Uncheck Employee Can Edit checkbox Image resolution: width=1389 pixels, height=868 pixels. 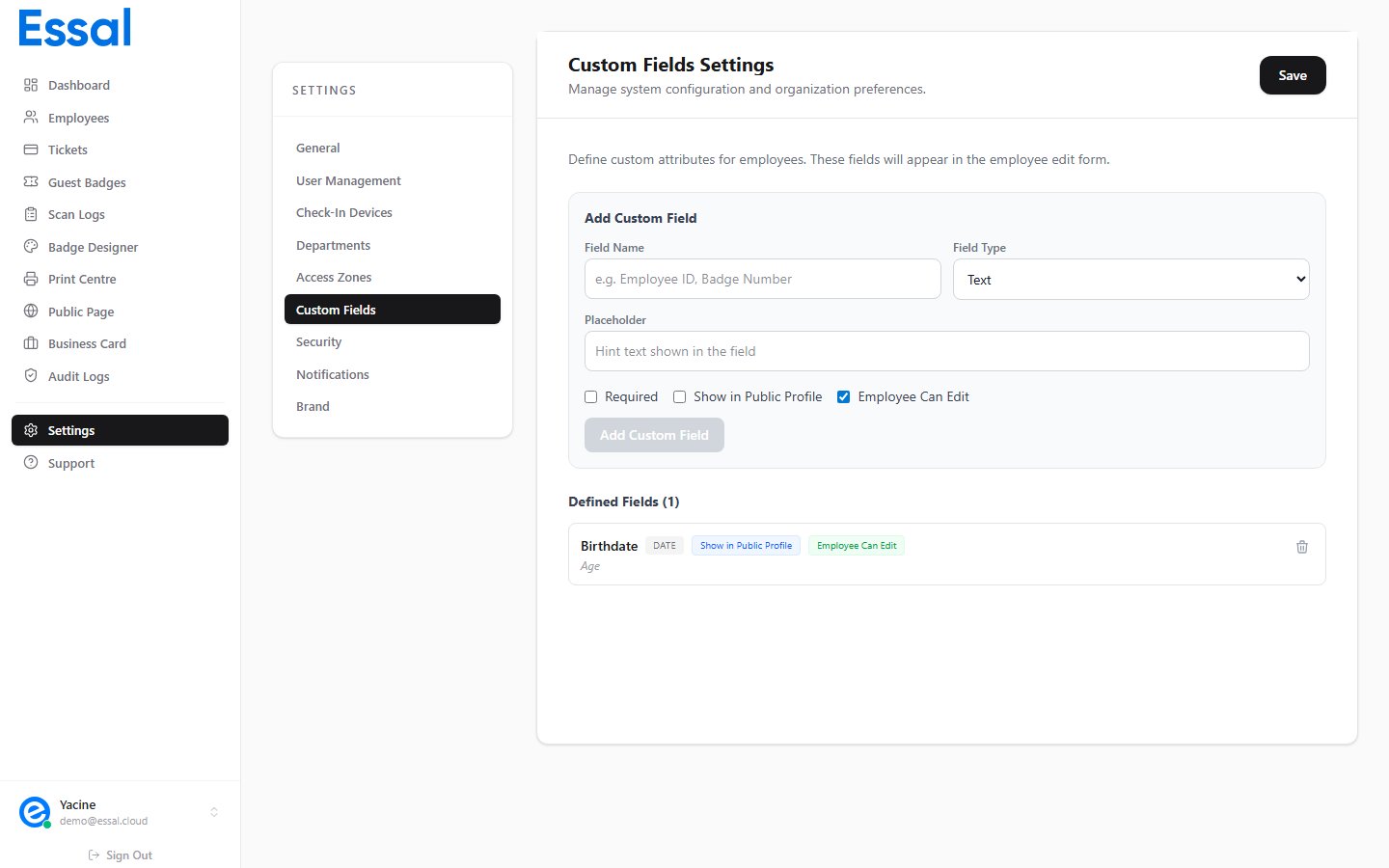[x=843, y=396]
